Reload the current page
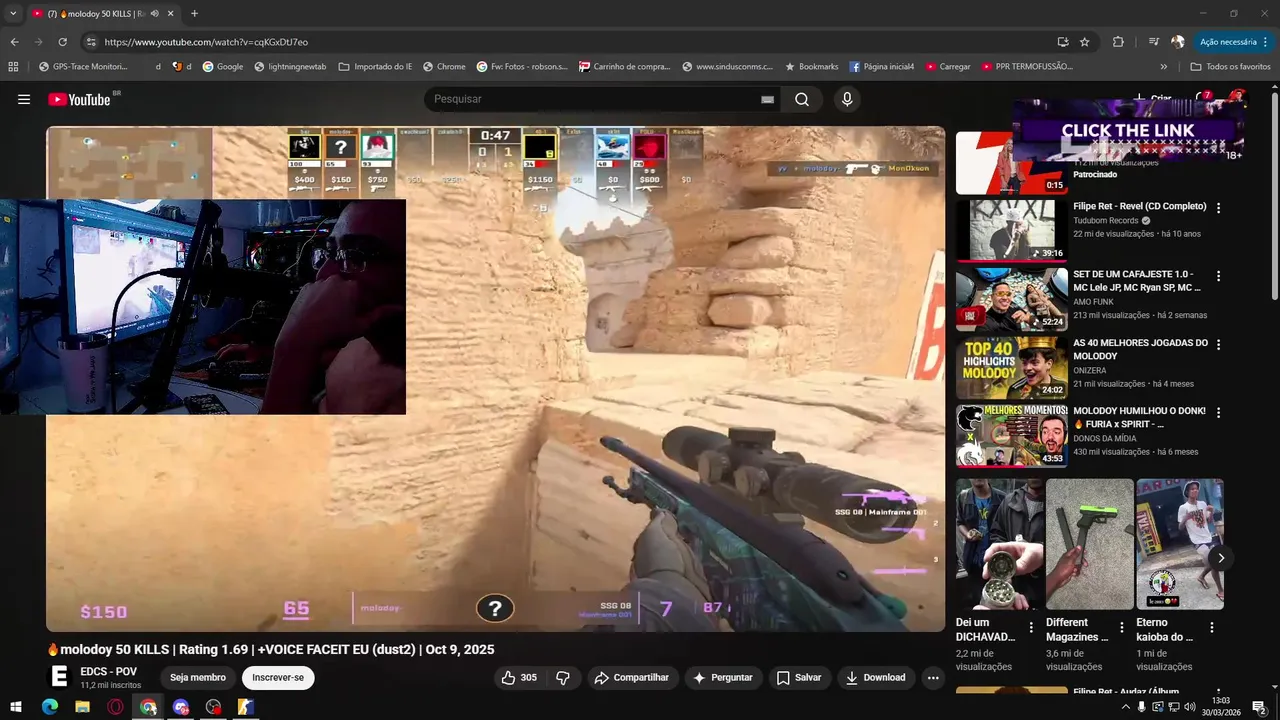This screenshot has height=720, width=1280. click(62, 42)
